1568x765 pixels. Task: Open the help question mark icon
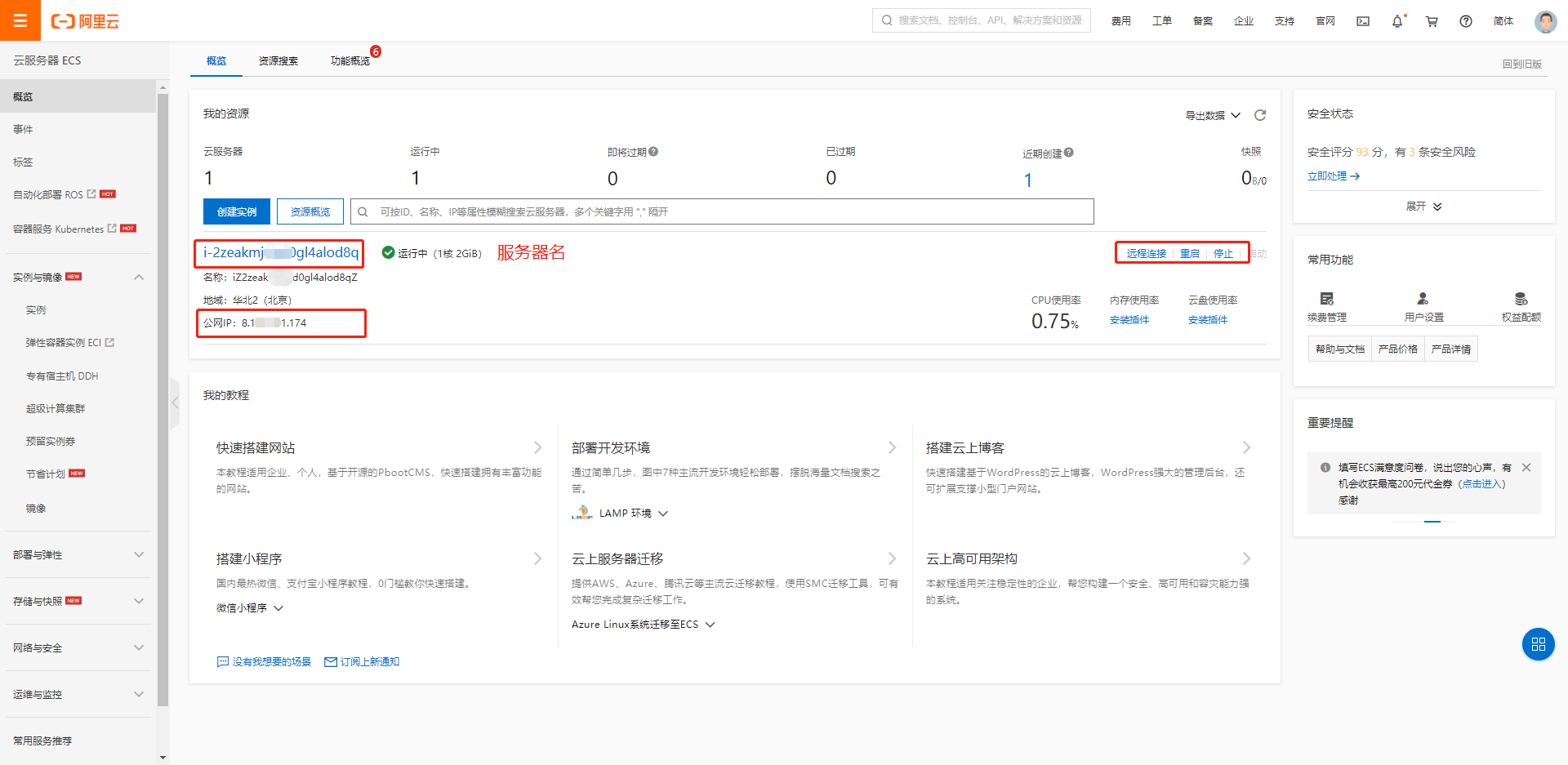pos(1466,21)
